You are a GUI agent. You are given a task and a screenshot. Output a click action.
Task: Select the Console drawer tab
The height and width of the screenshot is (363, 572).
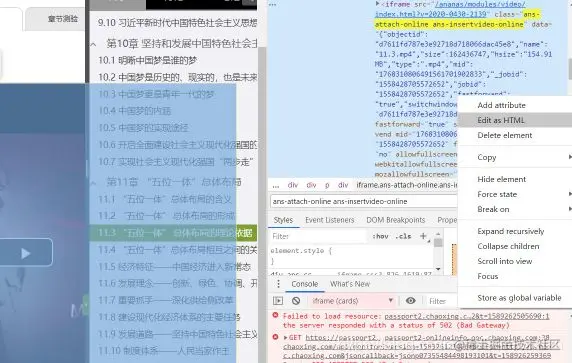click(305, 284)
